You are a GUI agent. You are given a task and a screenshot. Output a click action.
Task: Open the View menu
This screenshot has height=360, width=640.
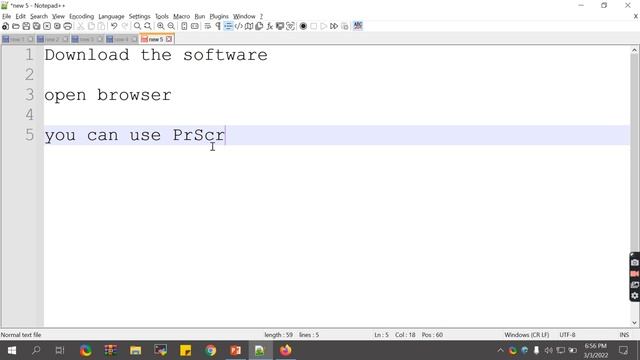tap(58, 16)
